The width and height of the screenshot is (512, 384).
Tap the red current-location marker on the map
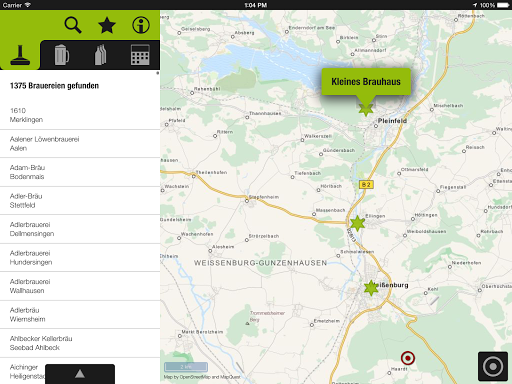pyautogui.click(x=407, y=358)
